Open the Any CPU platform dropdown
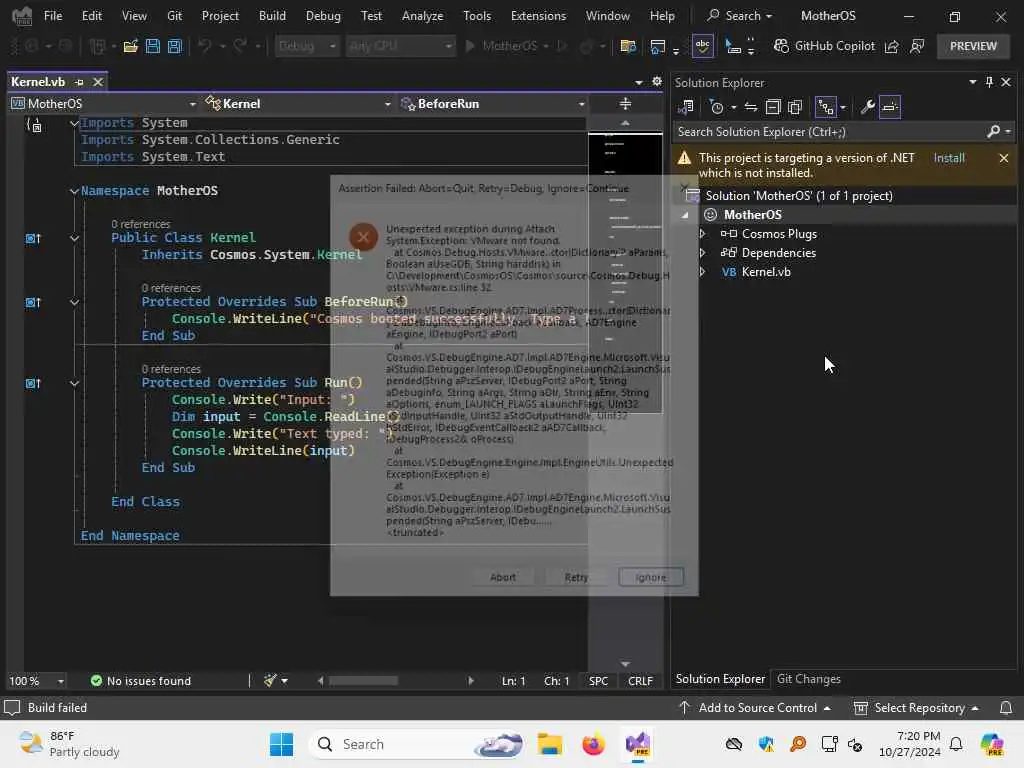 400,46
